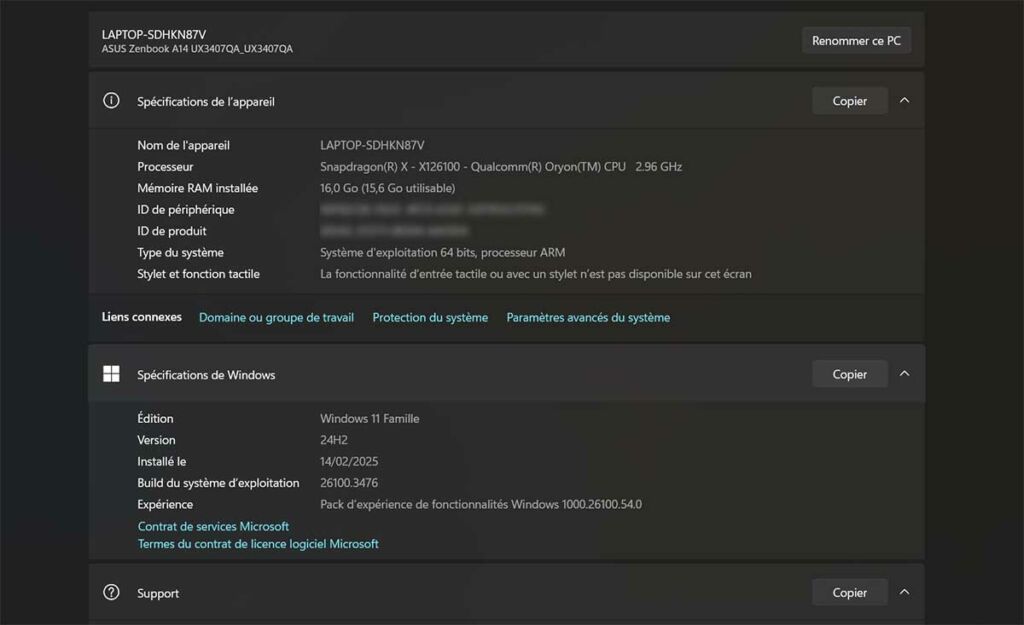Collapse the Support section chevron

click(x=904, y=592)
